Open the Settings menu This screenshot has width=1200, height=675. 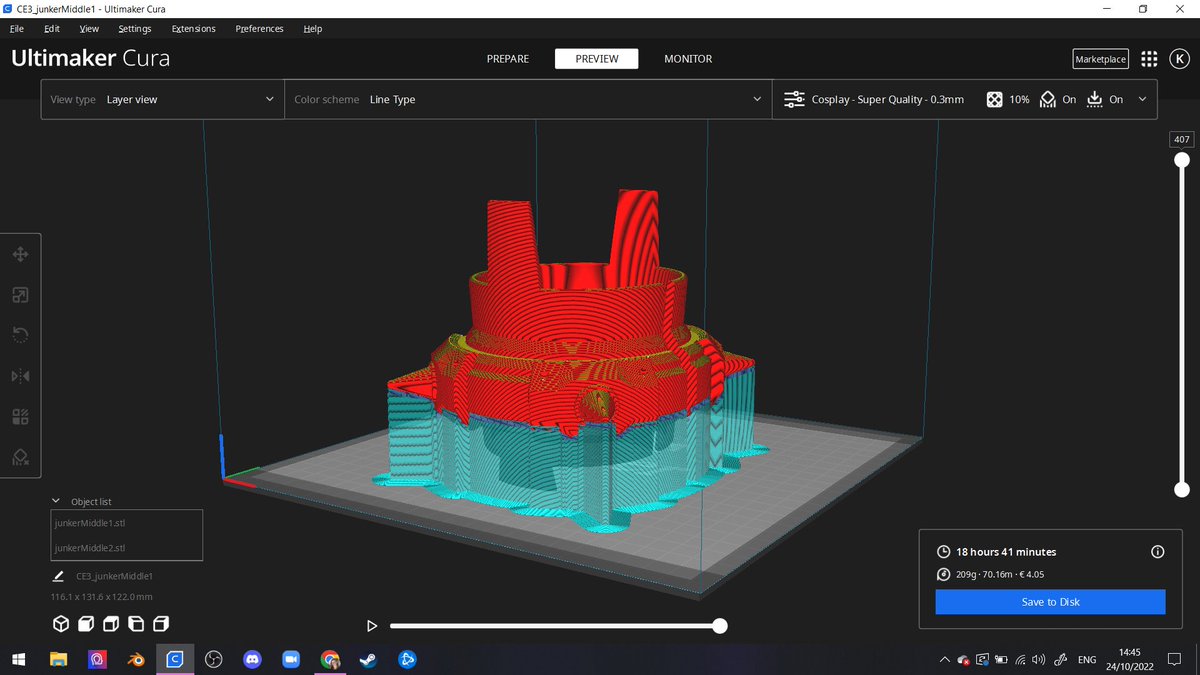134,29
